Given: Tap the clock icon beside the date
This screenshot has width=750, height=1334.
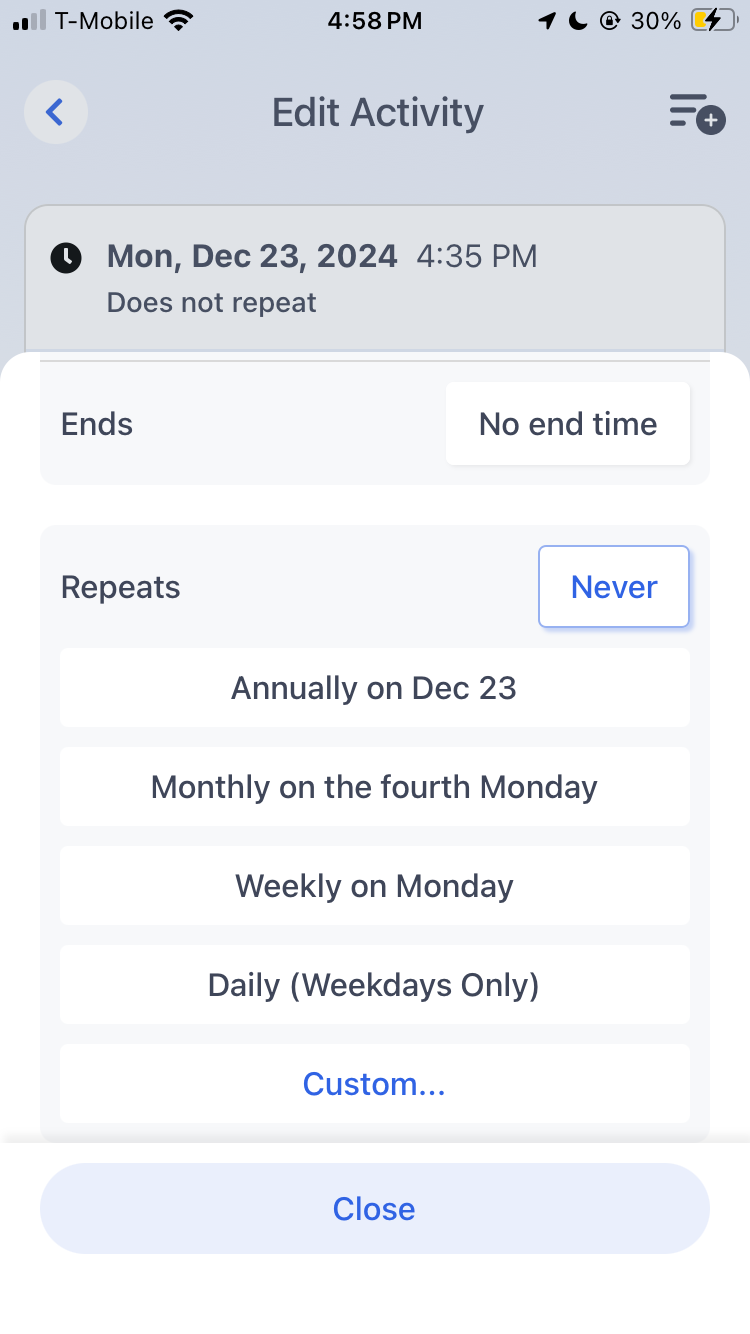Looking at the screenshot, I should pos(66,257).
